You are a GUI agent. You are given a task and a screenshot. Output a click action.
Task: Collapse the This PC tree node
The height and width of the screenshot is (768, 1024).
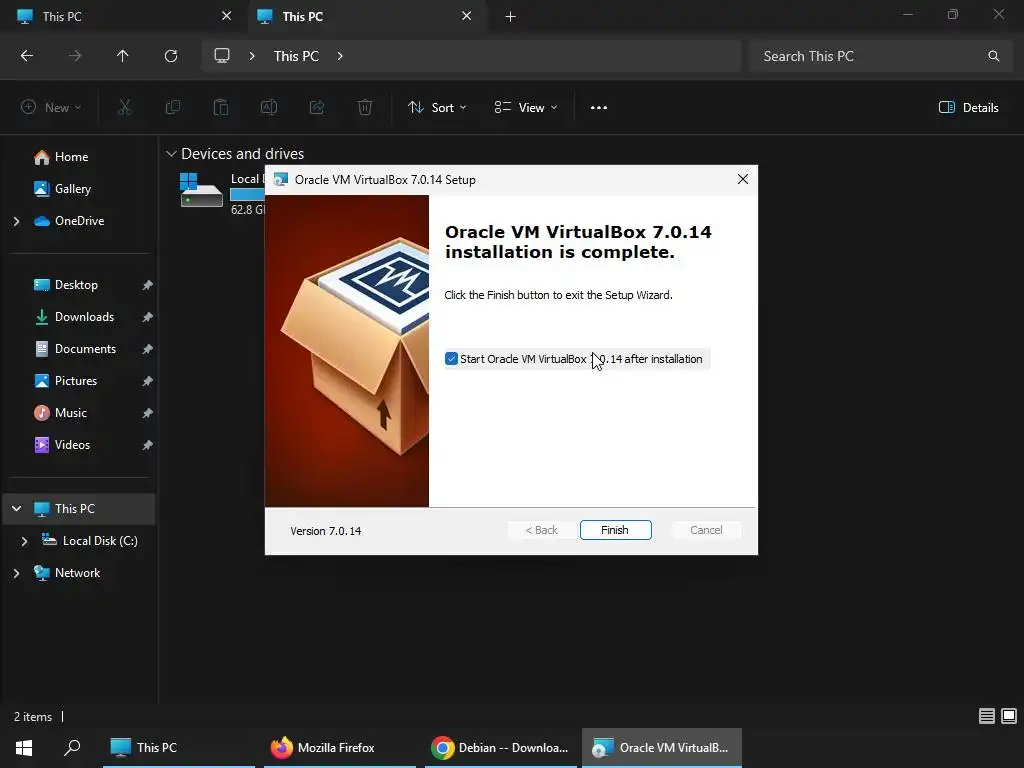coord(16,509)
